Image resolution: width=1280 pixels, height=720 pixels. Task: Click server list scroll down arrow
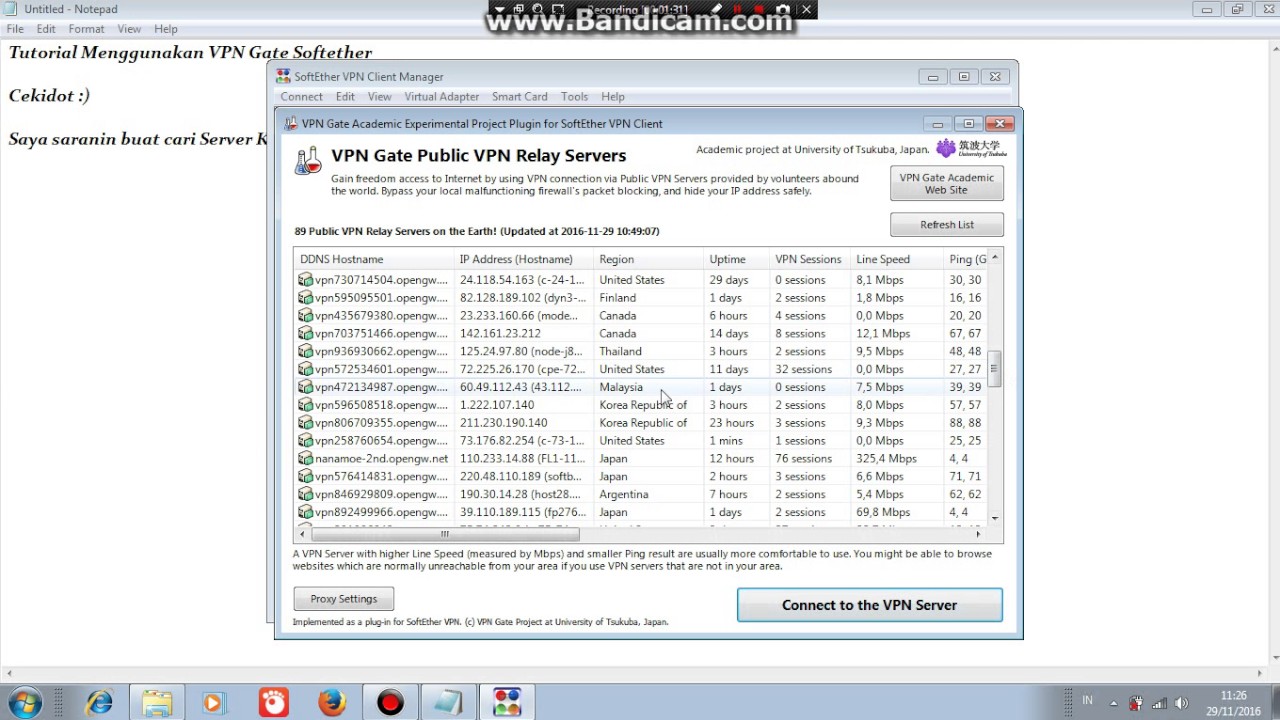(994, 518)
